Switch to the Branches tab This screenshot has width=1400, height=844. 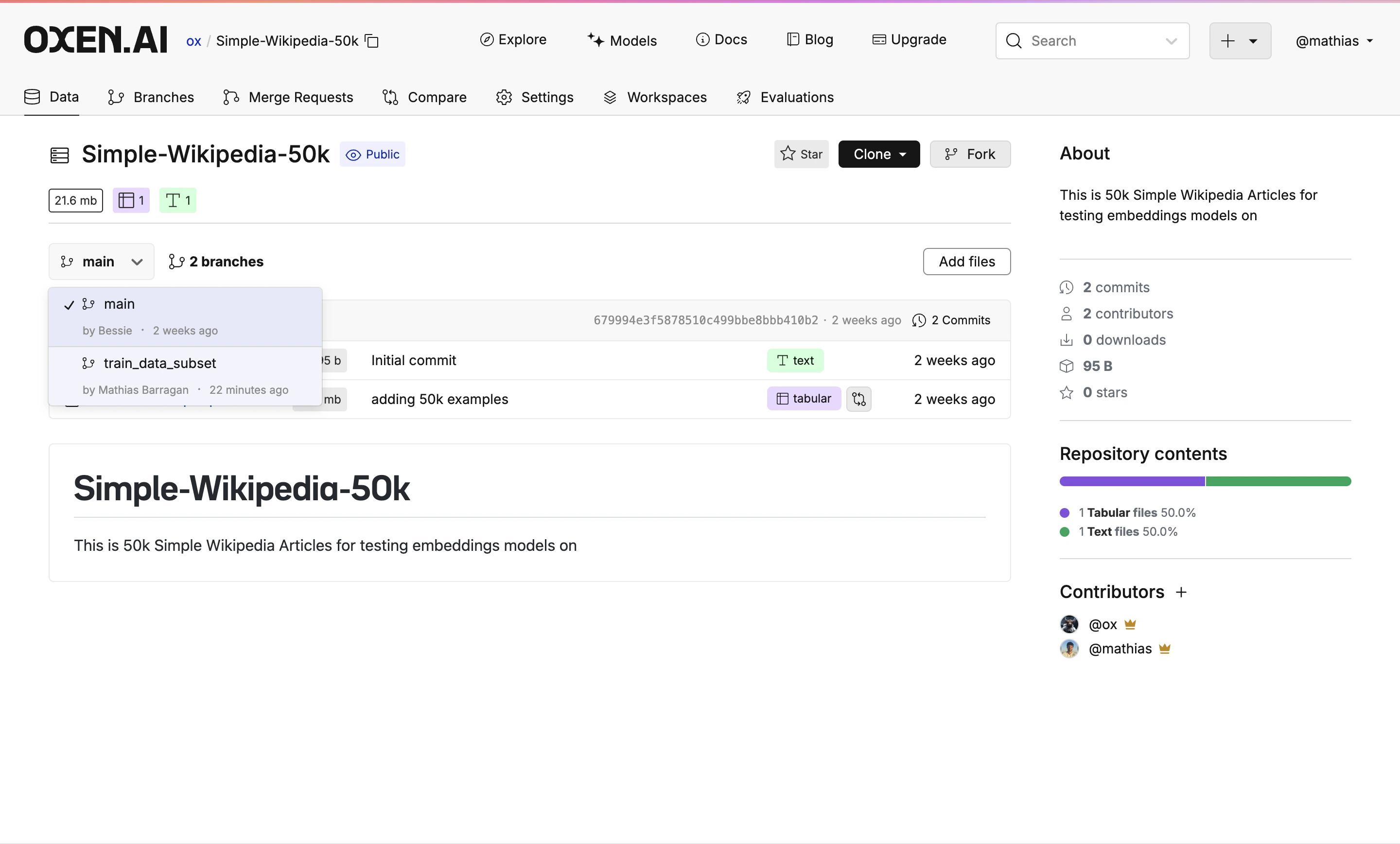pos(151,97)
